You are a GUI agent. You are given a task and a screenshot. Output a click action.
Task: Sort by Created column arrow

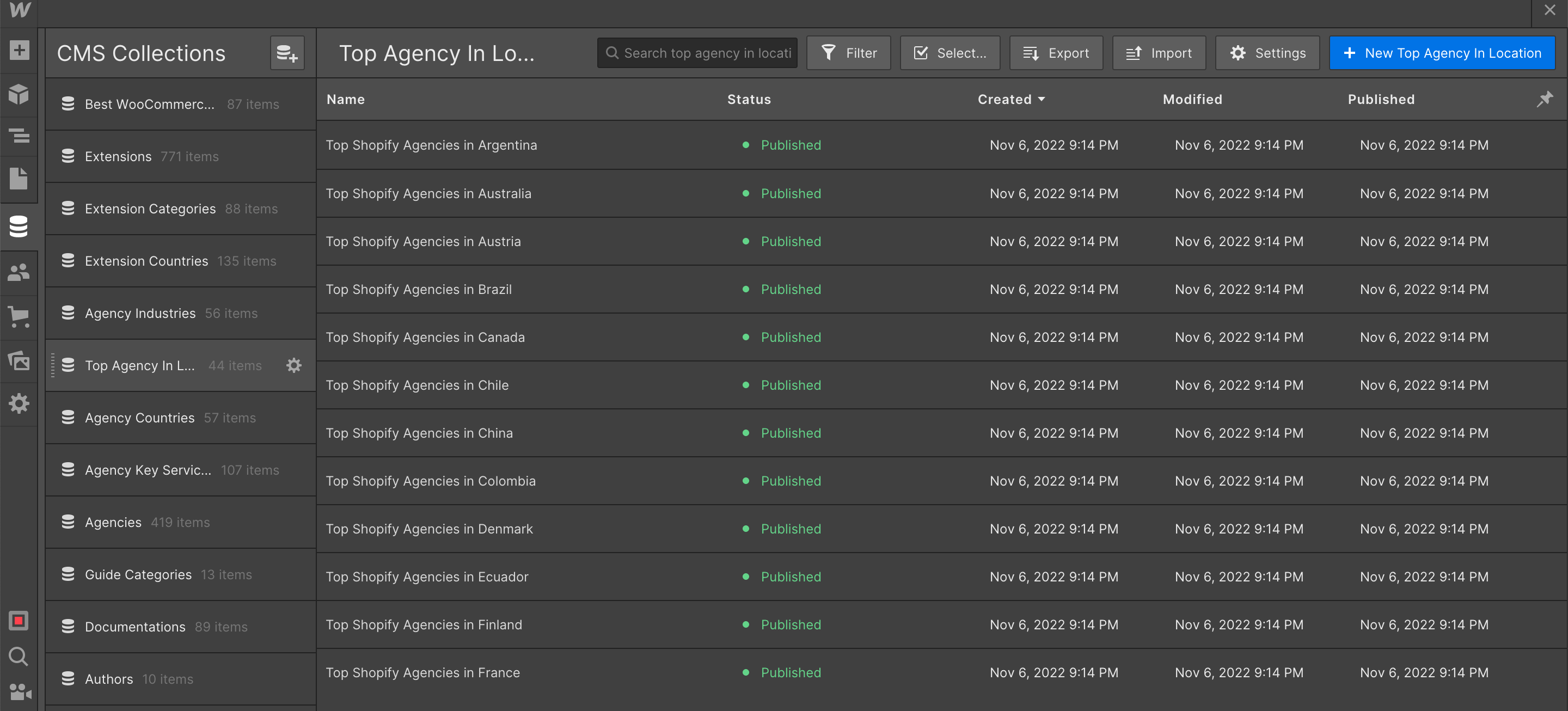point(1042,99)
